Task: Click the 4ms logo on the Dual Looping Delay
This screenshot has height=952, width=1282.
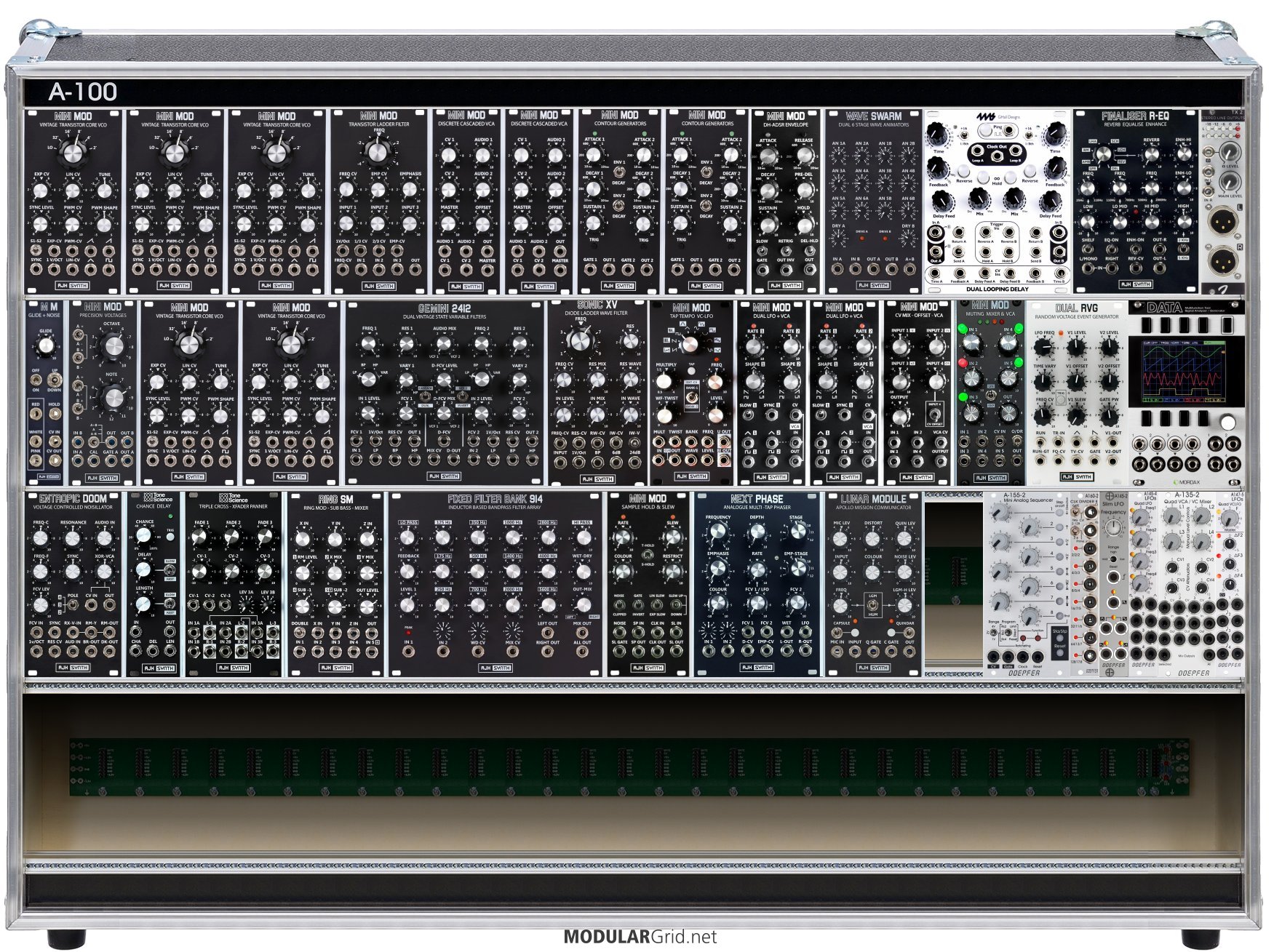Action: pos(986,116)
